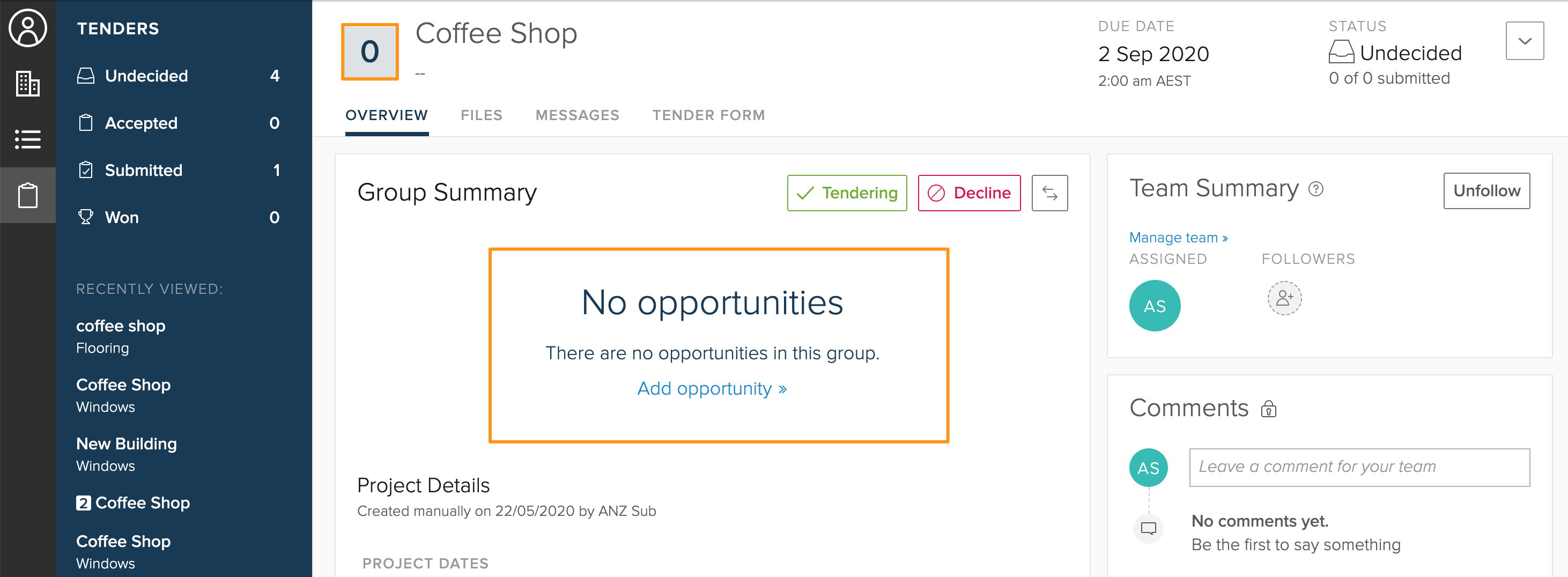The height and width of the screenshot is (577, 1568).
Task: Open the user profile icon
Action: tap(27, 28)
